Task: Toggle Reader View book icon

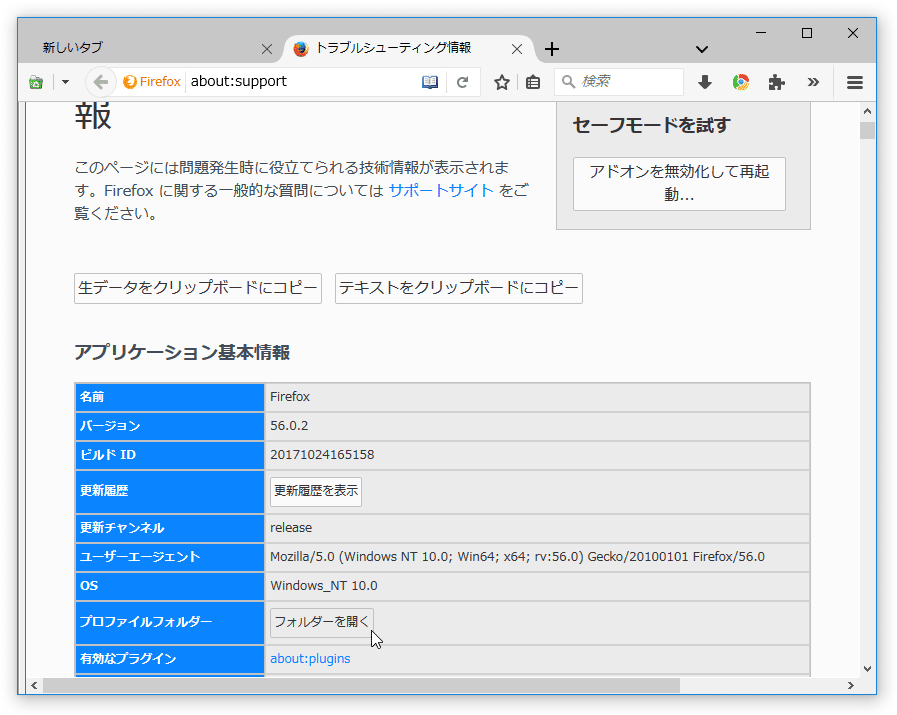Action: [x=430, y=82]
